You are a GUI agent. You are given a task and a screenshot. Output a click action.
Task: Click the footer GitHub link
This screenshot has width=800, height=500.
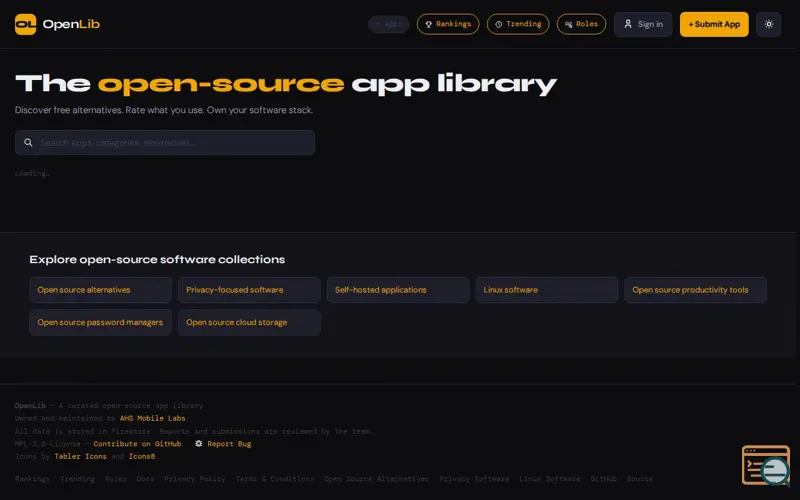tap(604, 479)
